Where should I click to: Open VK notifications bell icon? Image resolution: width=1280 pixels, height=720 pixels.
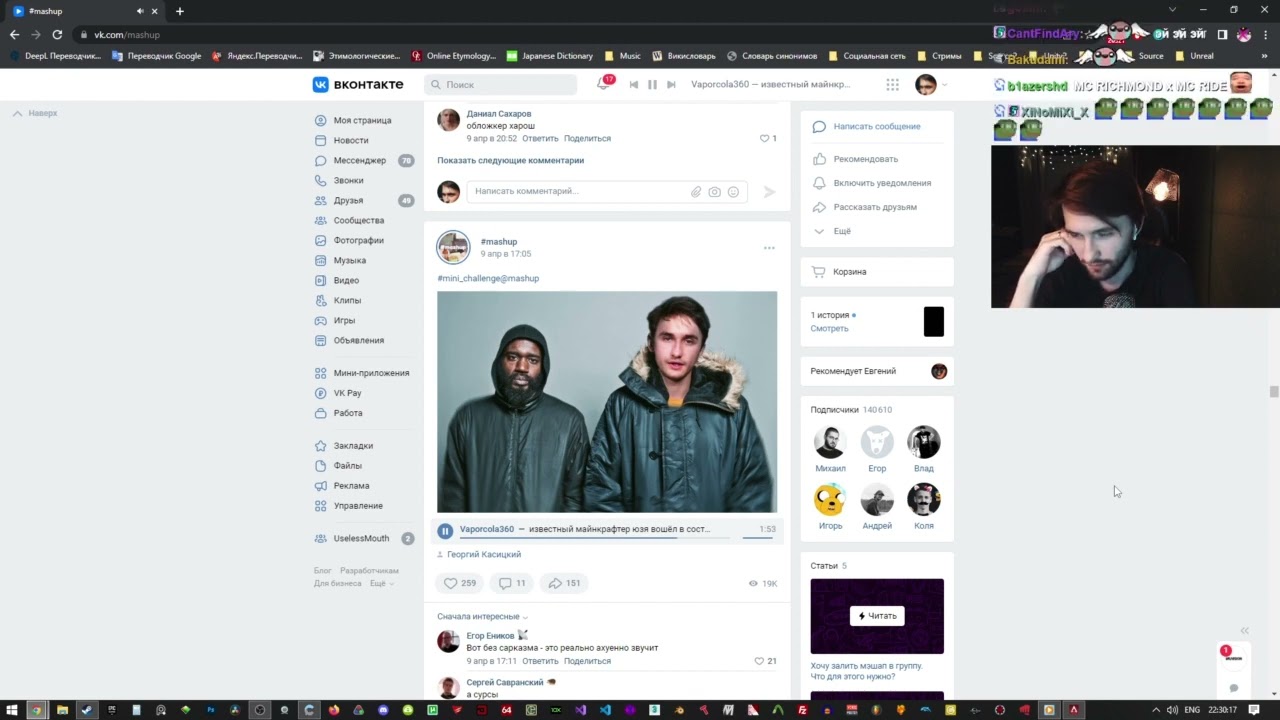(x=603, y=84)
